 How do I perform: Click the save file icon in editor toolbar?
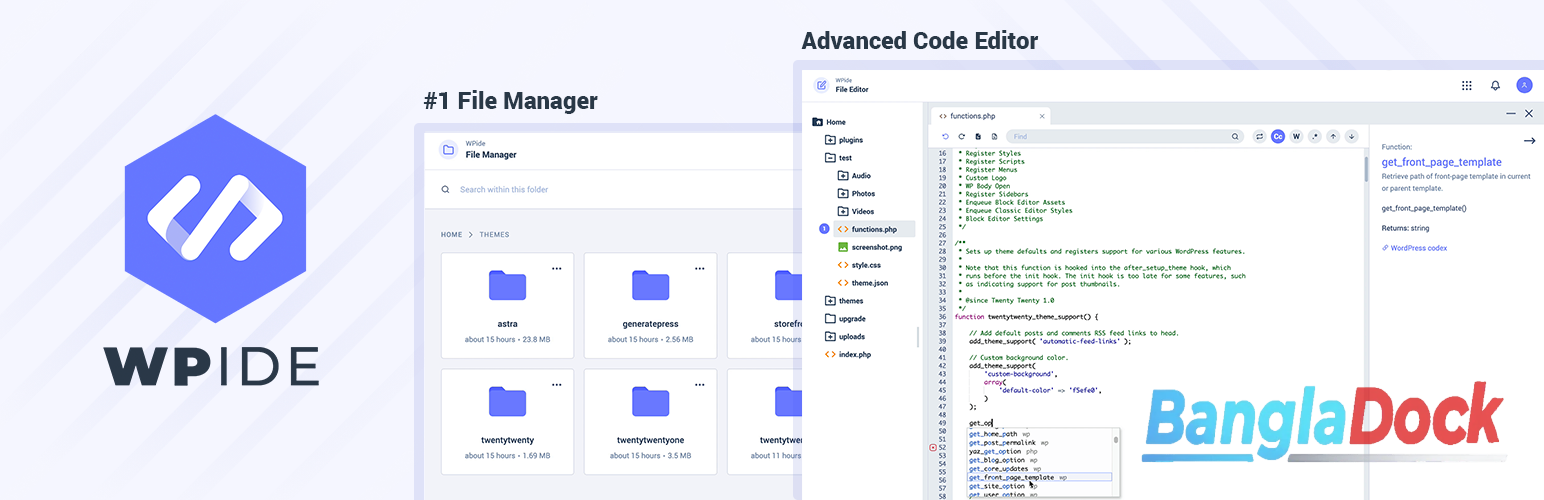click(978, 136)
